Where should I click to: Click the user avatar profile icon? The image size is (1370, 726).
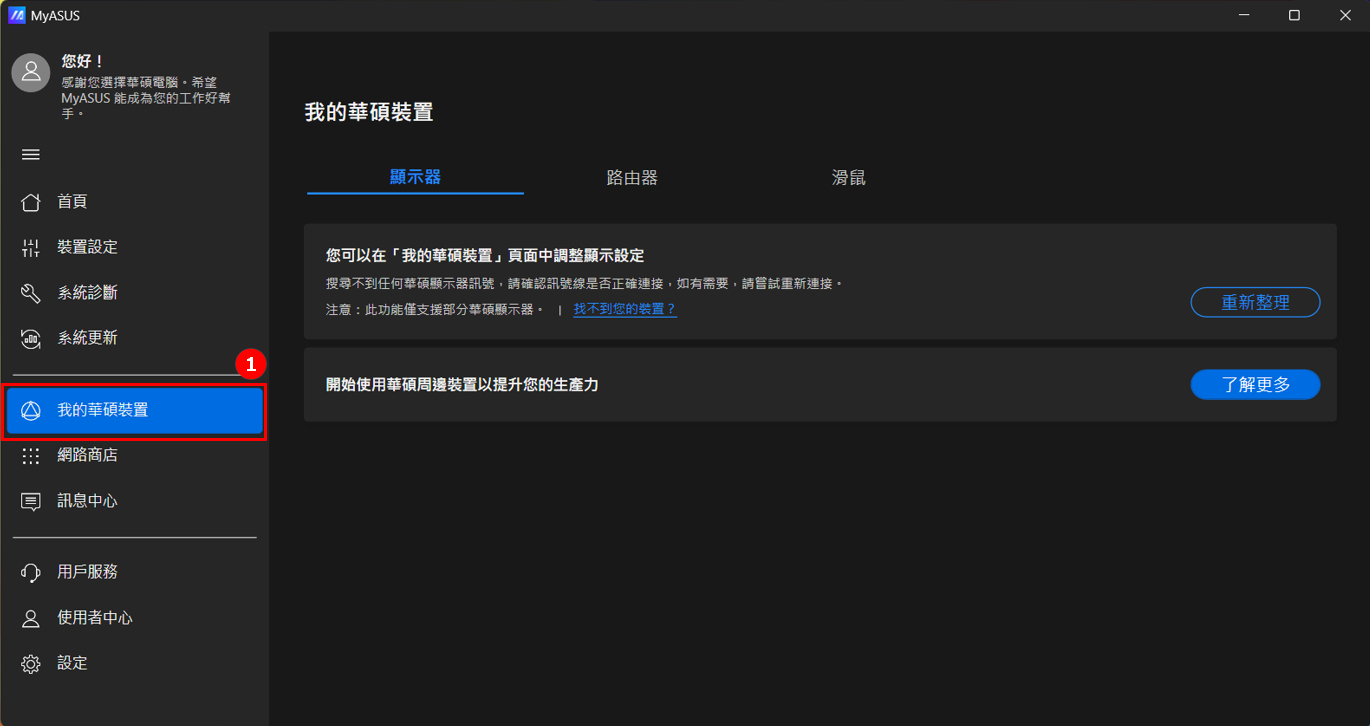pyautogui.click(x=31, y=73)
